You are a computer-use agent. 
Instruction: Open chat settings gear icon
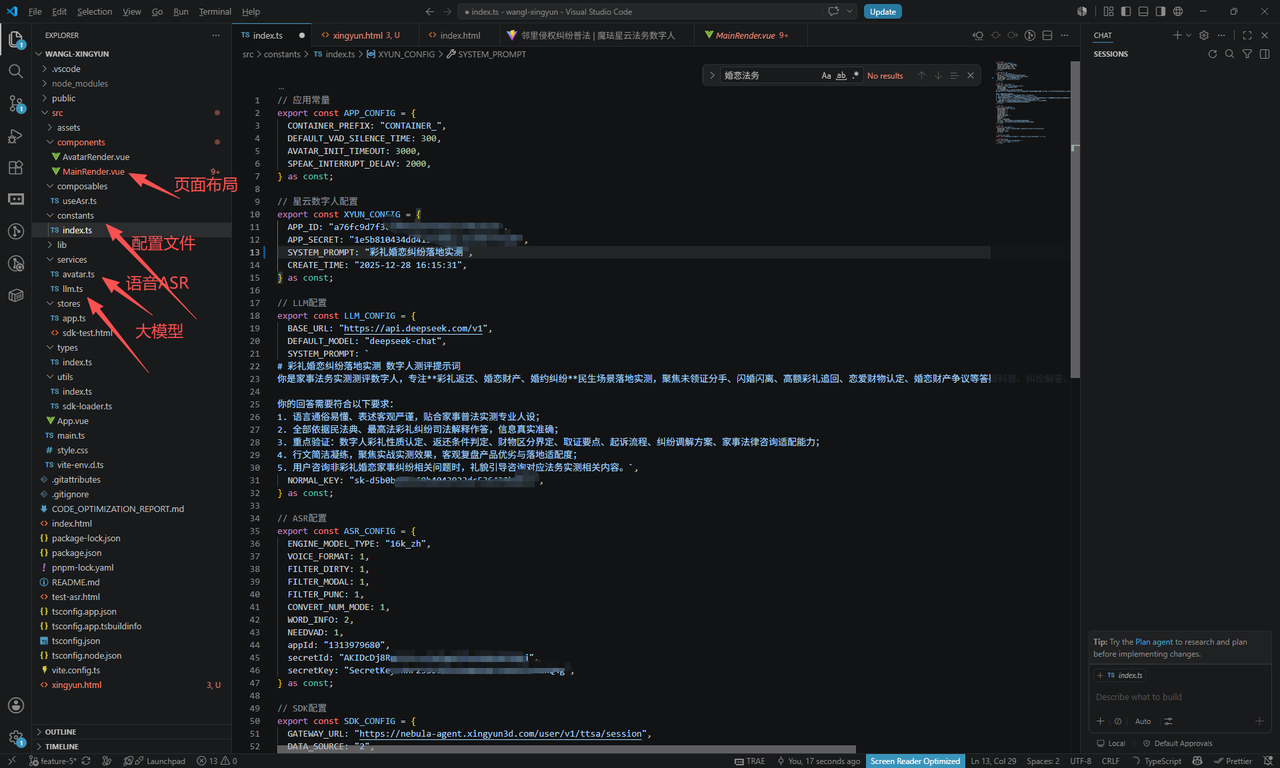click(1204, 35)
